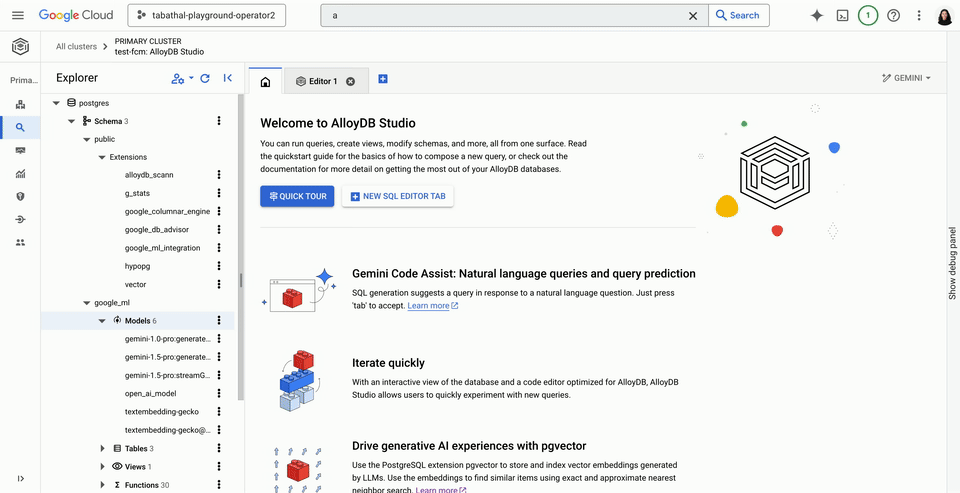Collapse the Explorer panel with arrow icon
This screenshot has width=960, height=493.
tap(228, 78)
